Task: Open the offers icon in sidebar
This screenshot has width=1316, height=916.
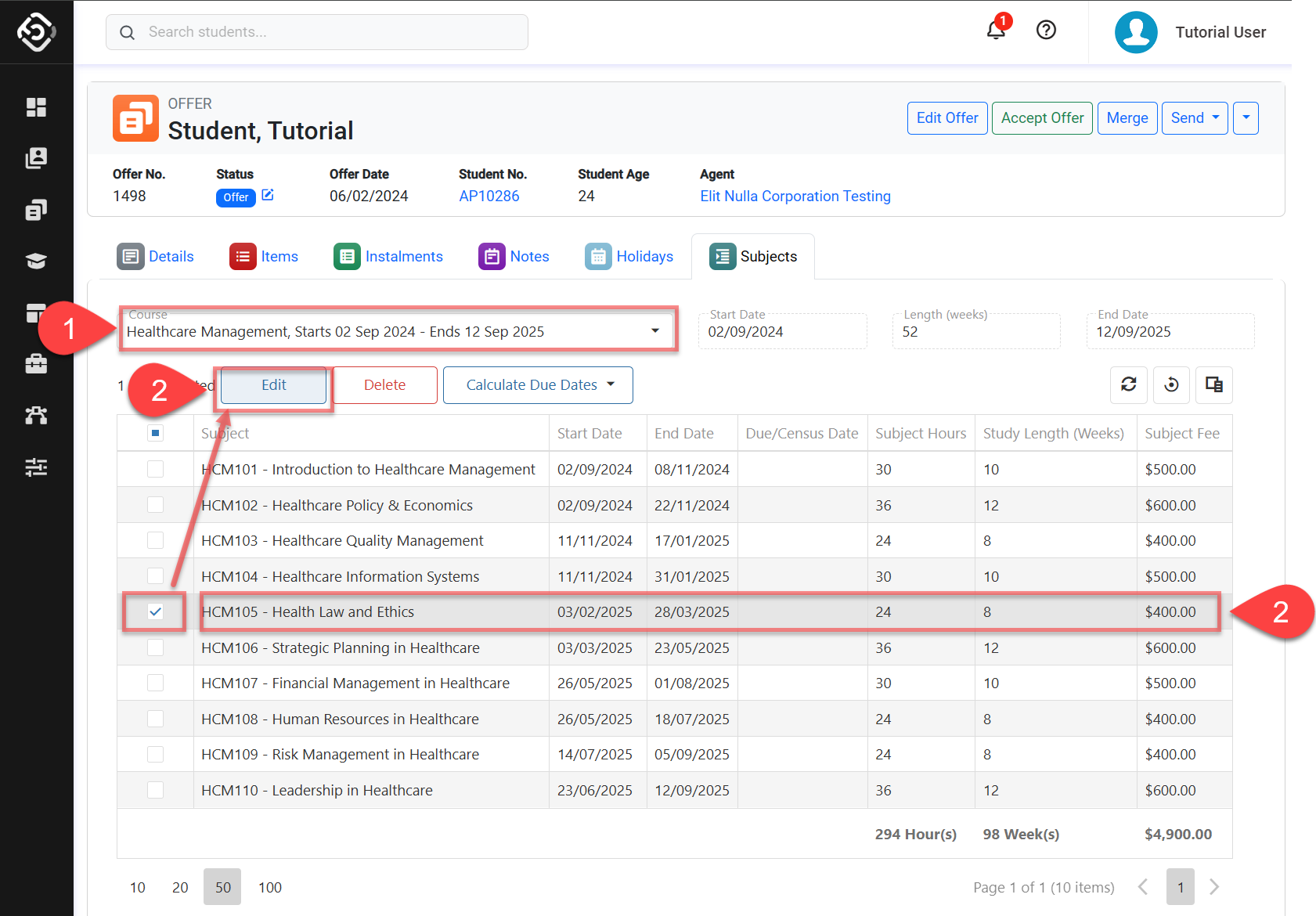Action: click(x=36, y=210)
